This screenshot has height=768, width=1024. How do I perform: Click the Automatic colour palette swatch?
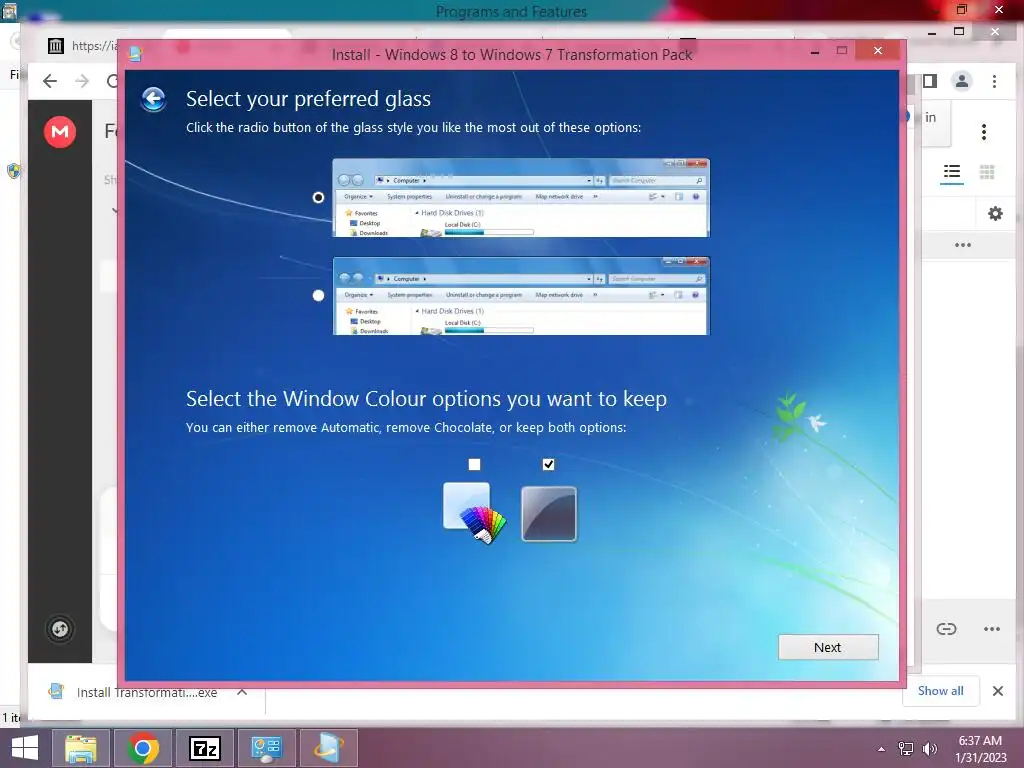[x=474, y=513]
